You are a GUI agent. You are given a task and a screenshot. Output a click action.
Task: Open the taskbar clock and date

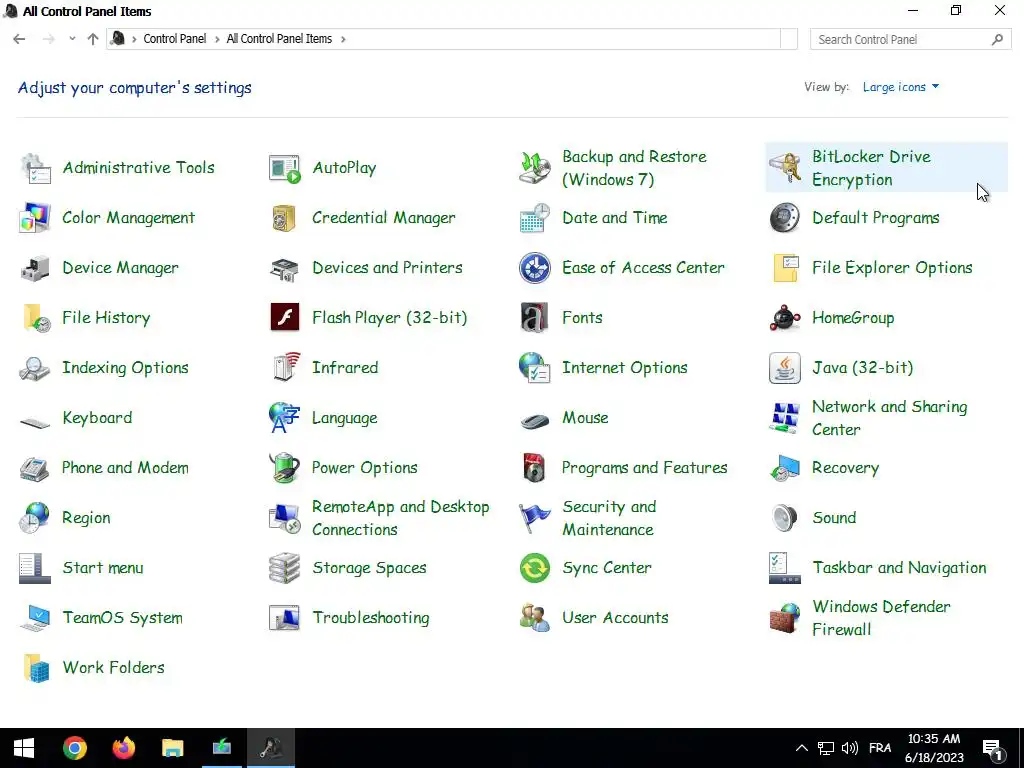click(x=934, y=748)
